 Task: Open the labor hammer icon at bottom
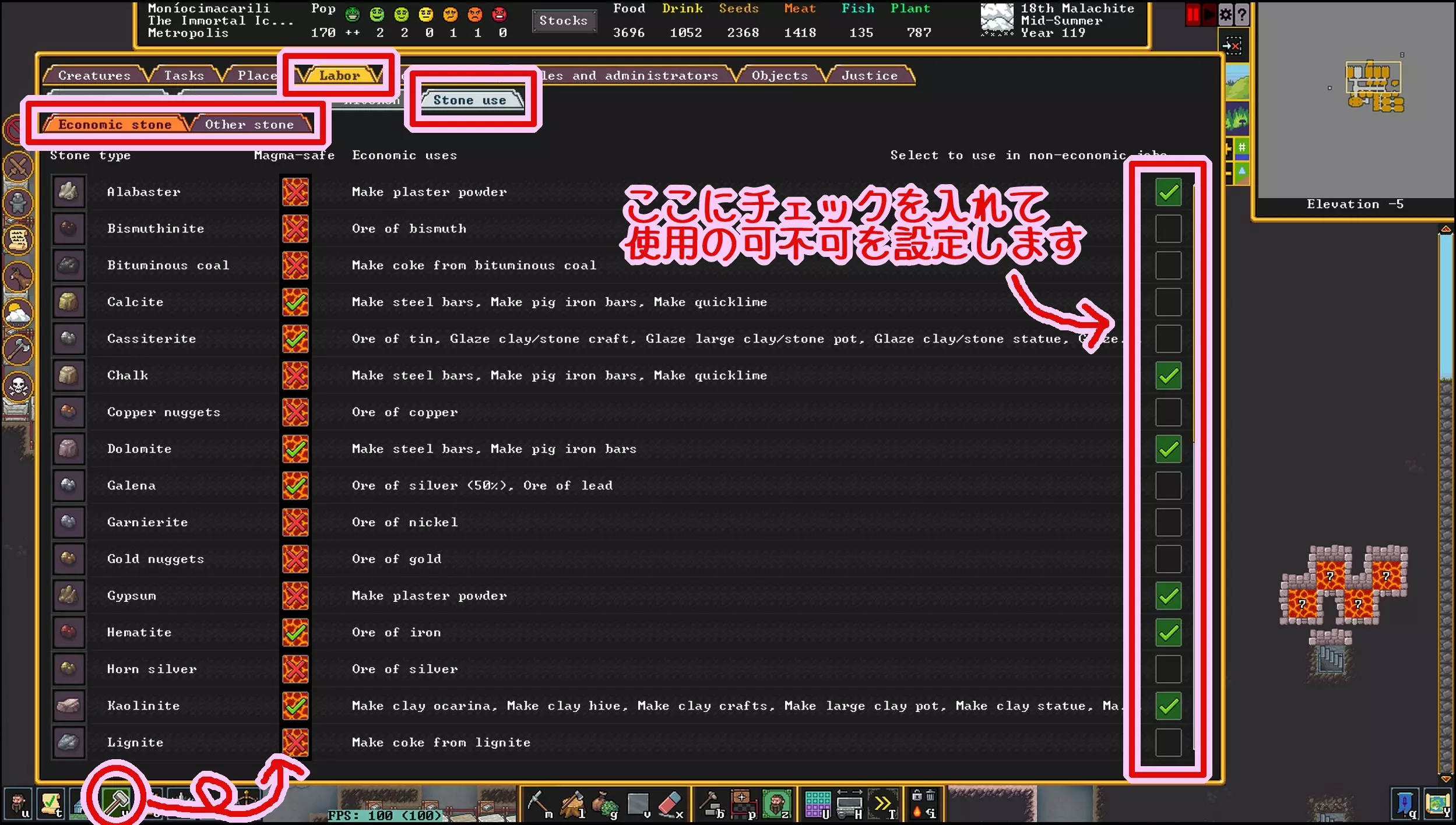pos(116,802)
